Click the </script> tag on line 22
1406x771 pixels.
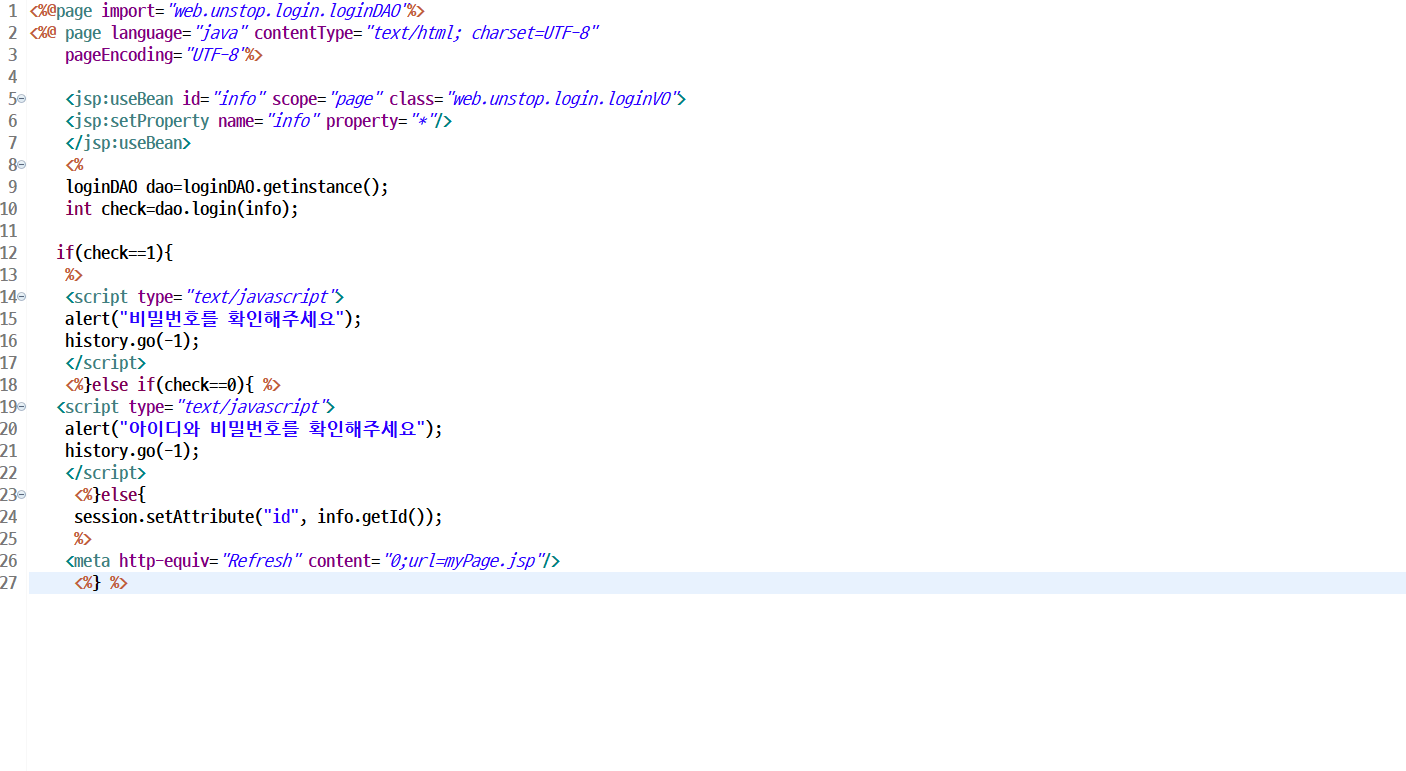tap(105, 473)
